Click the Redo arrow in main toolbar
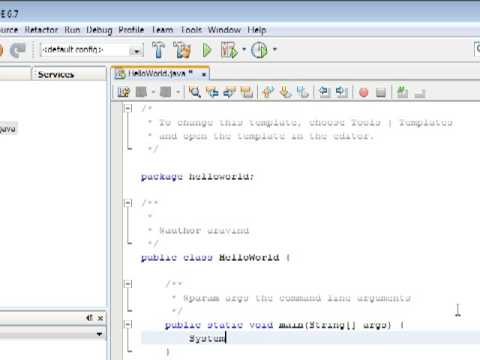The height and width of the screenshot is (360, 480). [18, 50]
